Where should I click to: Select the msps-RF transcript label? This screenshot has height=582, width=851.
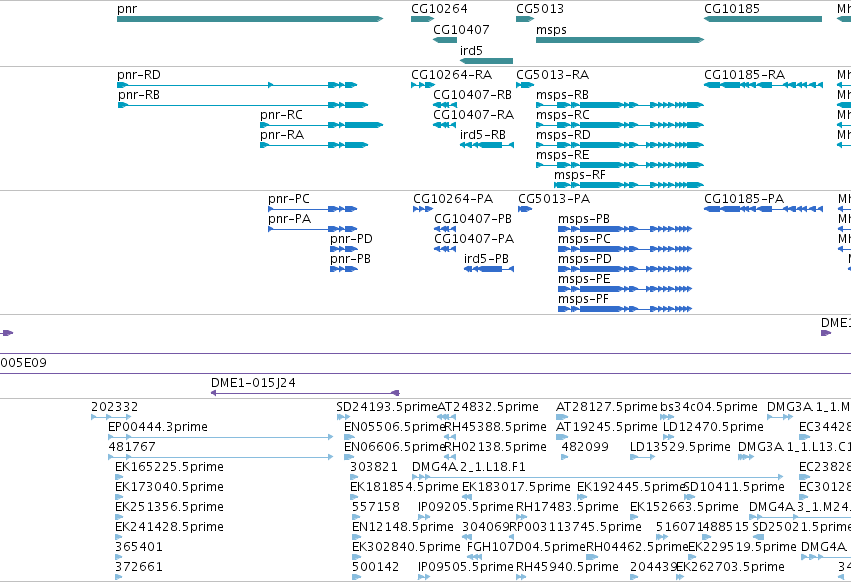580,175
